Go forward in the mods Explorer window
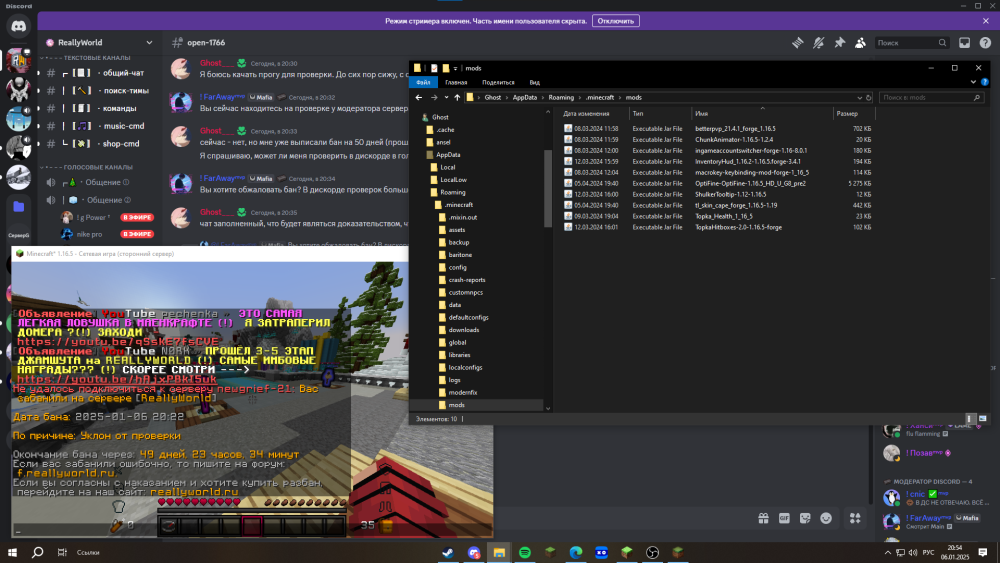 coord(434,98)
